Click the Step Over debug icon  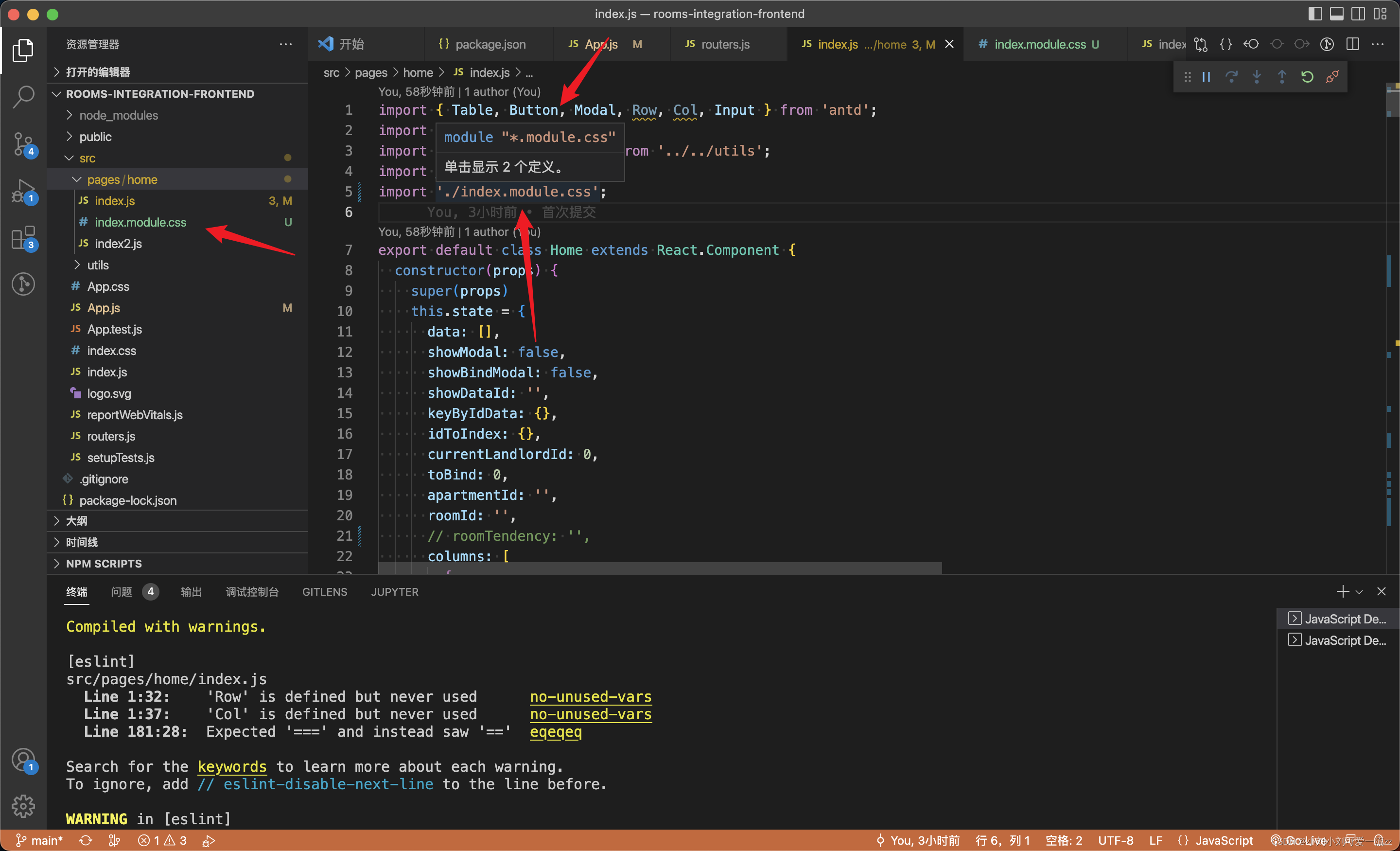(x=1232, y=77)
